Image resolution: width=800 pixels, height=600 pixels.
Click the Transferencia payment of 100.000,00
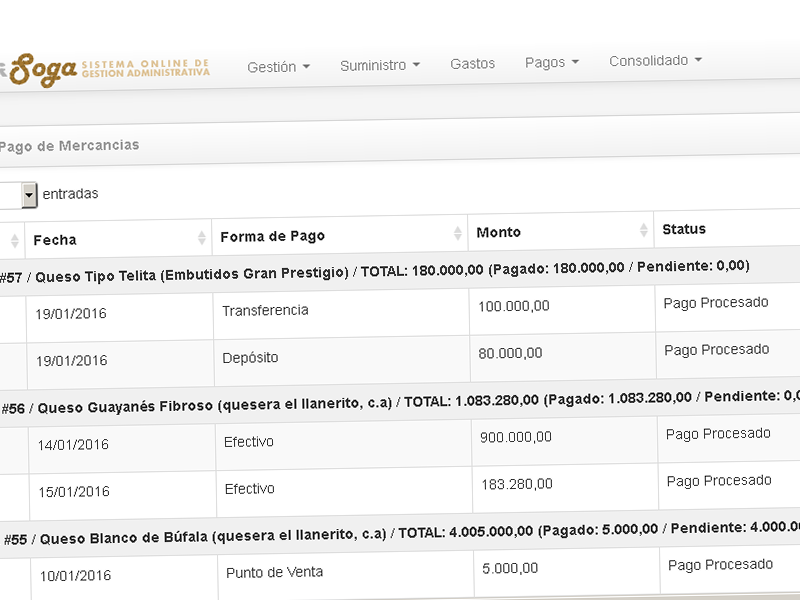(x=265, y=311)
